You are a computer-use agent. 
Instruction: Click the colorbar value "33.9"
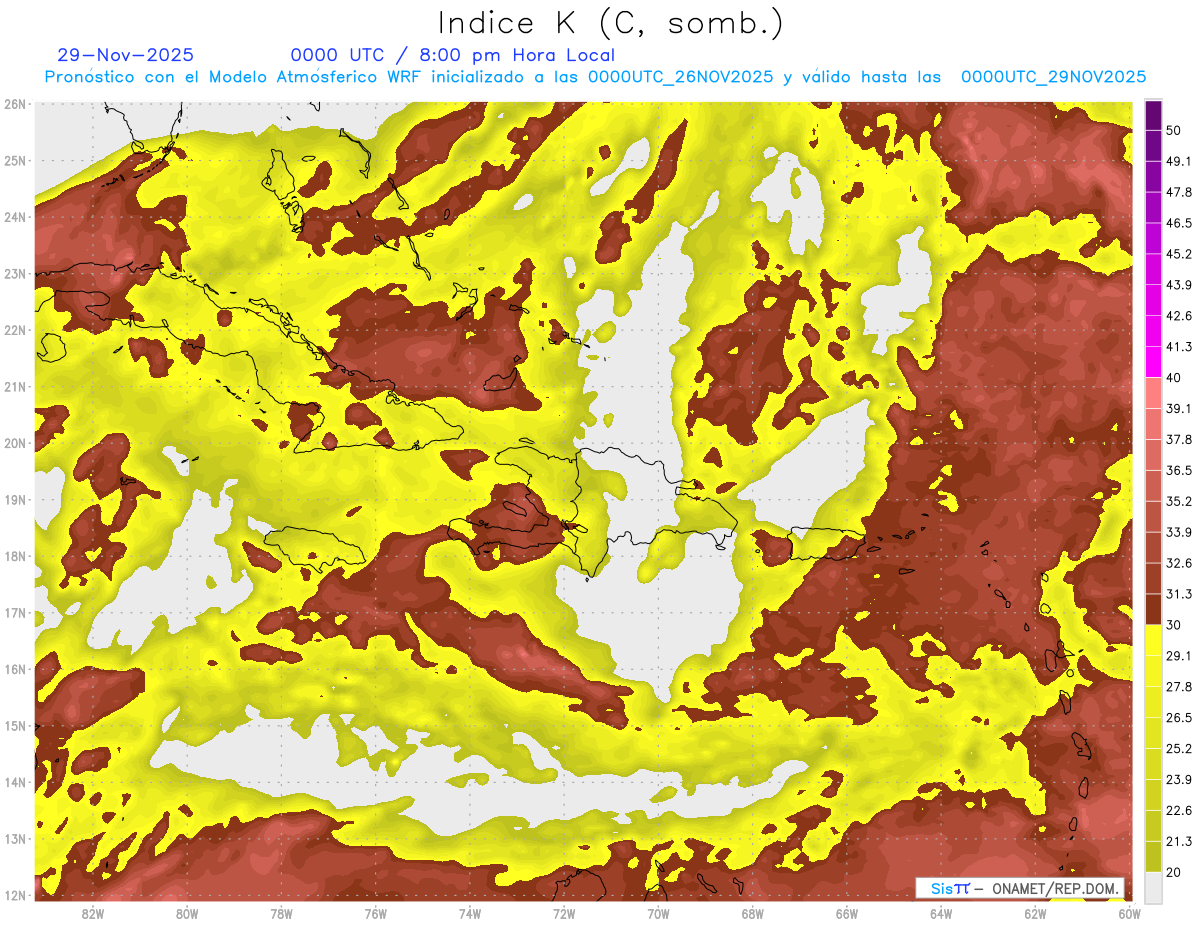1179,532
